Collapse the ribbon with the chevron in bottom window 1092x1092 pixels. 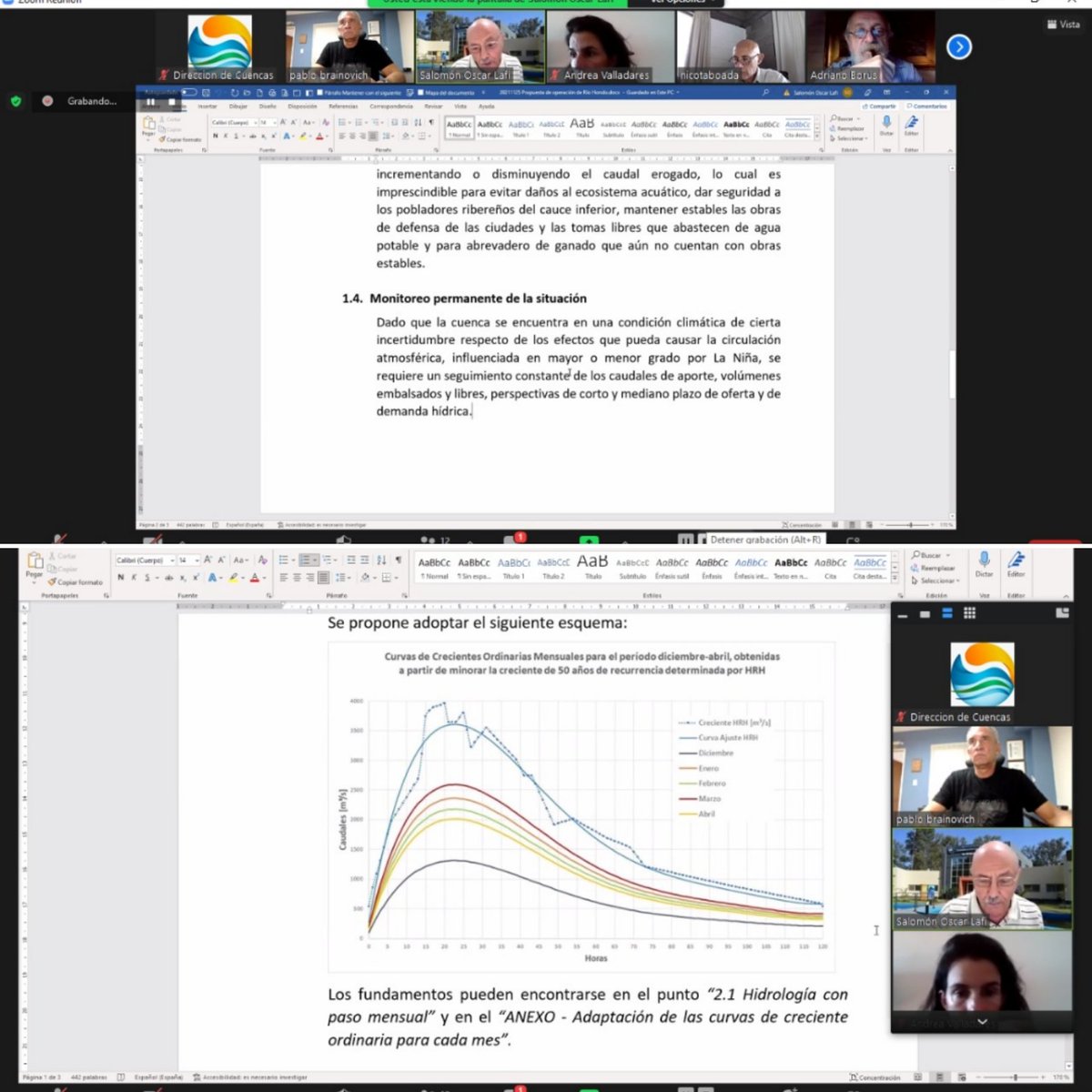(x=1066, y=595)
